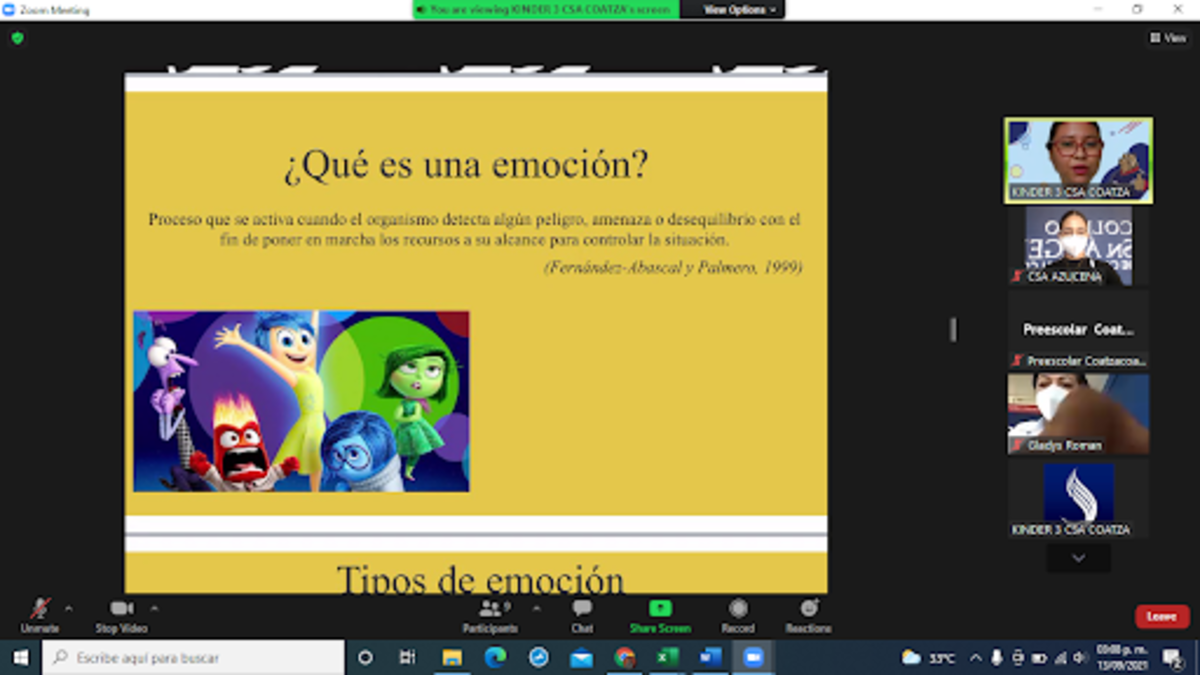This screenshot has width=1200, height=675.
Task: Expand the arrow beside Participants
Action: click(536, 608)
